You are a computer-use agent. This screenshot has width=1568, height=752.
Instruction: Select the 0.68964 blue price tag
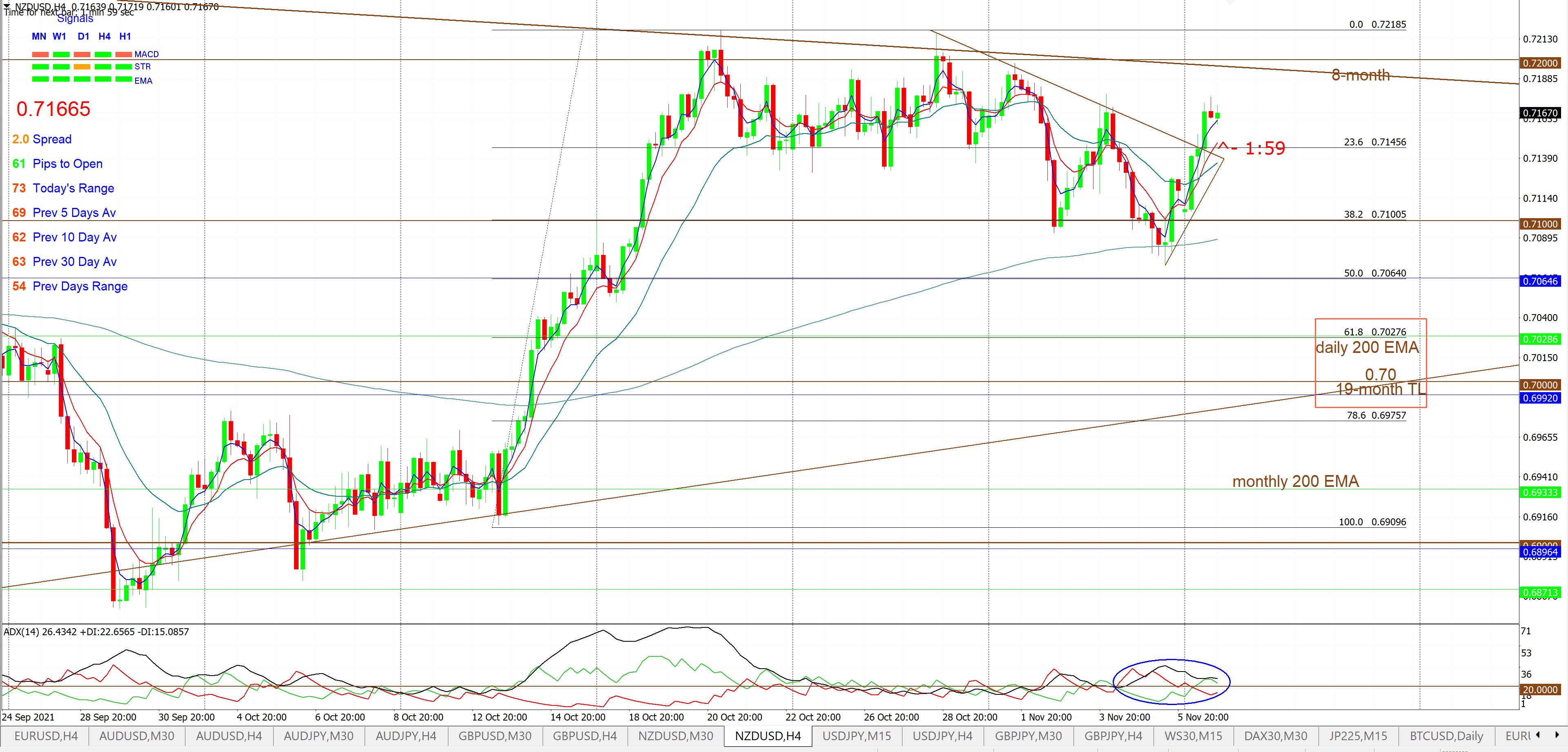(x=1540, y=553)
